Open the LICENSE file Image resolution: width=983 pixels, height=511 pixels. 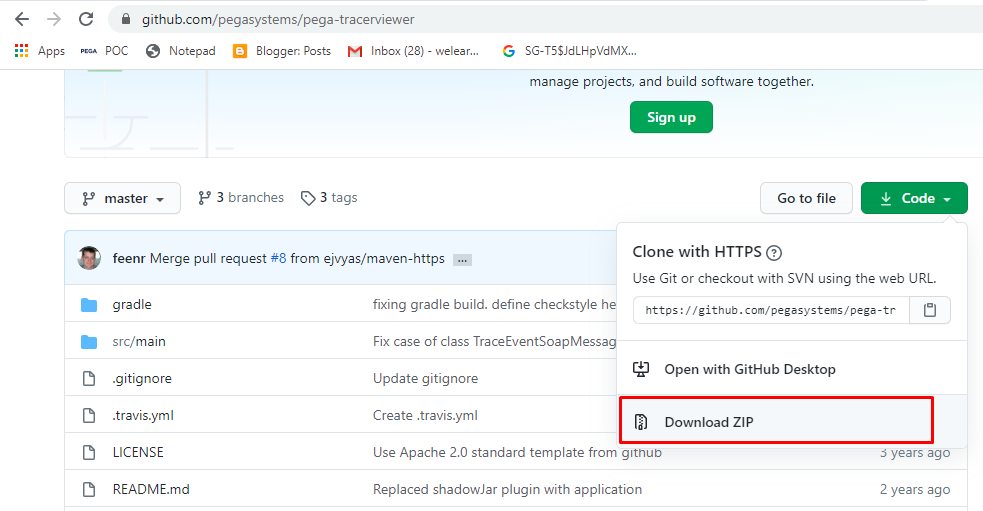(138, 452)
